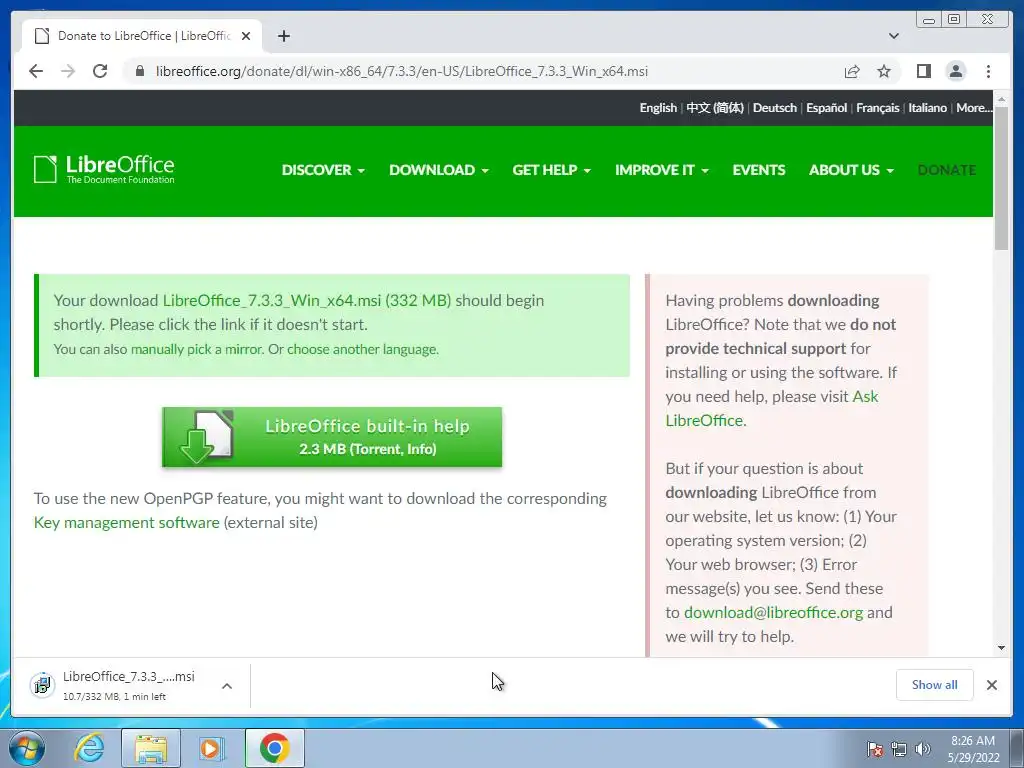Click More languages link
1024x768 pixels.
click(974, 108)
